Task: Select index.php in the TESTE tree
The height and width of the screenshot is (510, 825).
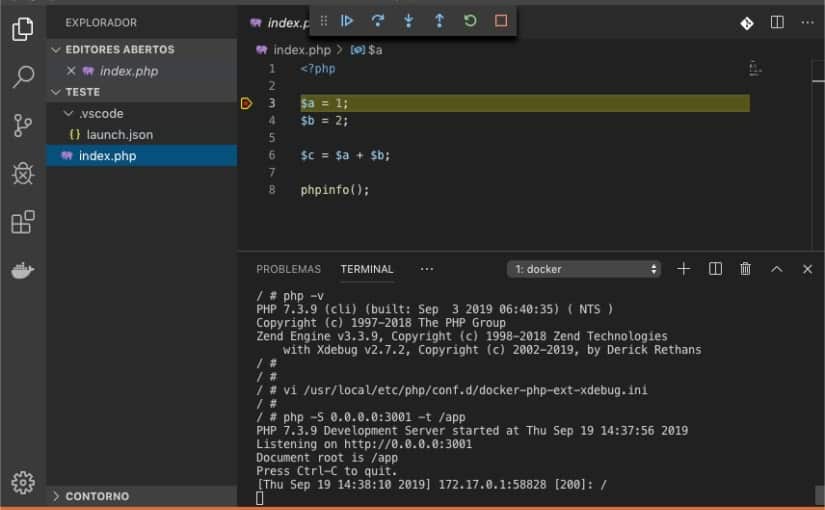Action: pyautogui.click(x=142, y=156)
